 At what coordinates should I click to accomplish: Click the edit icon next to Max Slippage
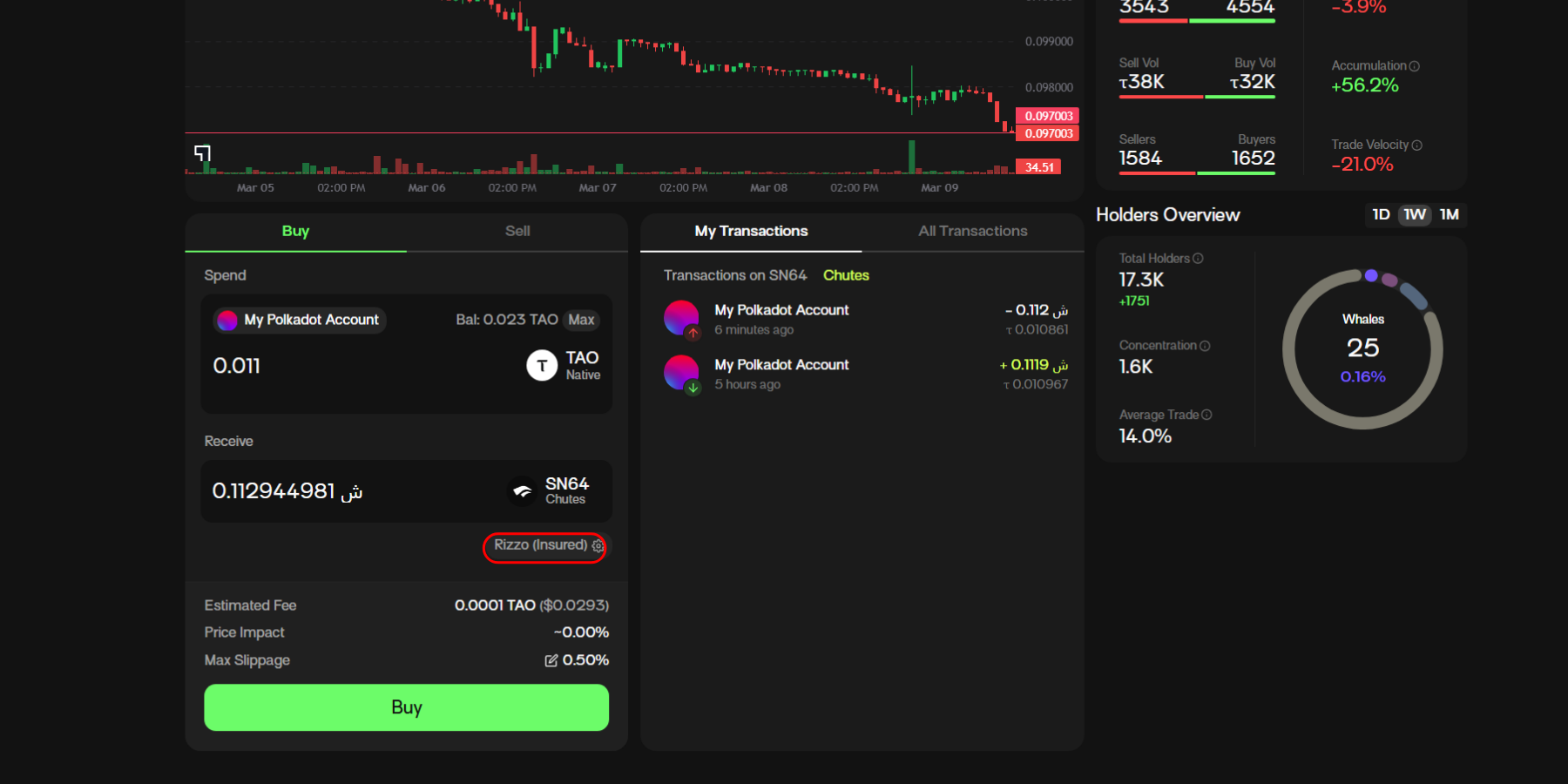[x=551, y=660]
